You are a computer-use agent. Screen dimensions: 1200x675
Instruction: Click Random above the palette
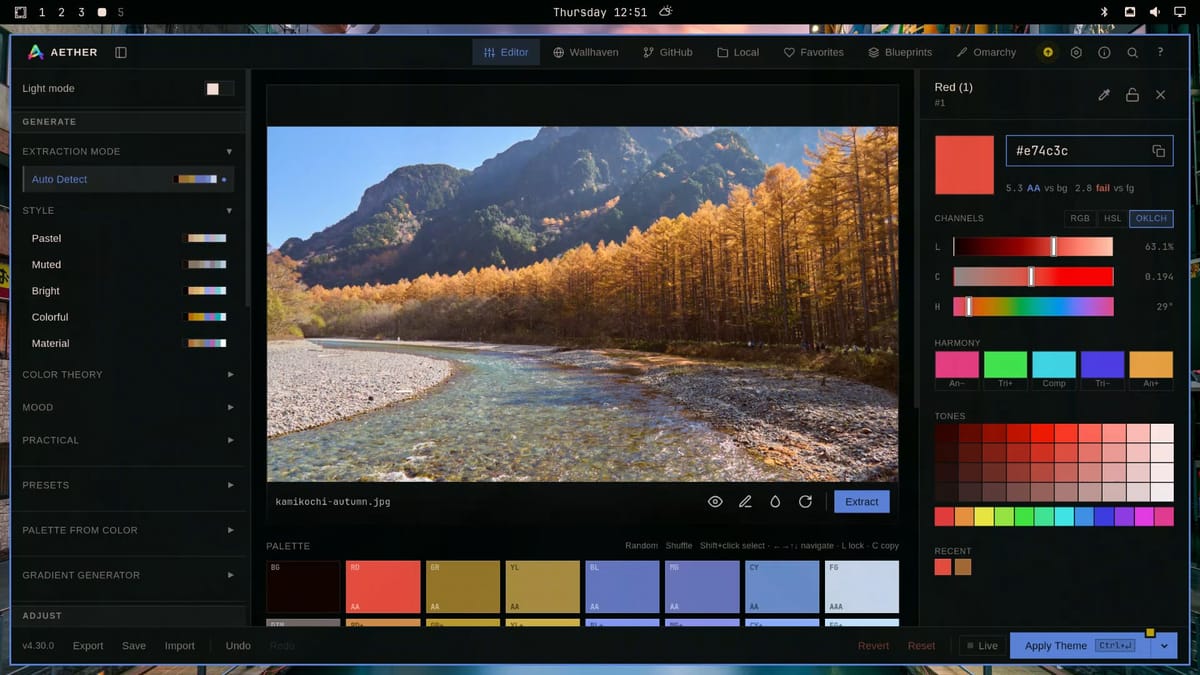click(x=641, y=546)
